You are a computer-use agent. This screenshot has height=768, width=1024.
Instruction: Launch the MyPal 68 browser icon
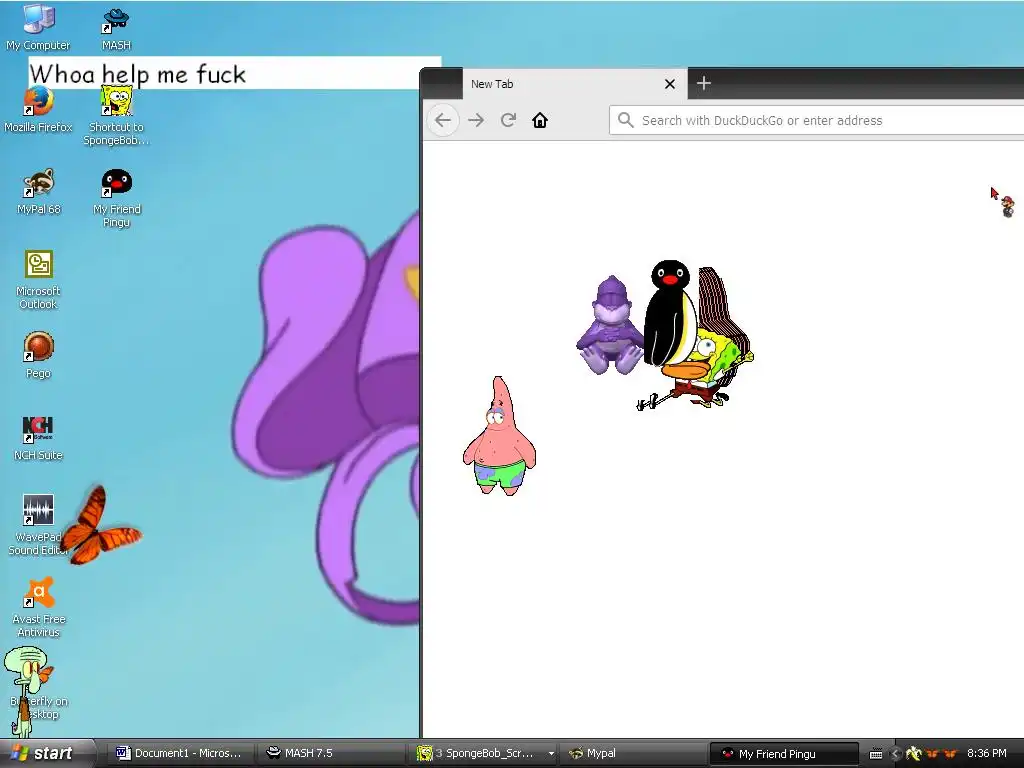[38, 192]
